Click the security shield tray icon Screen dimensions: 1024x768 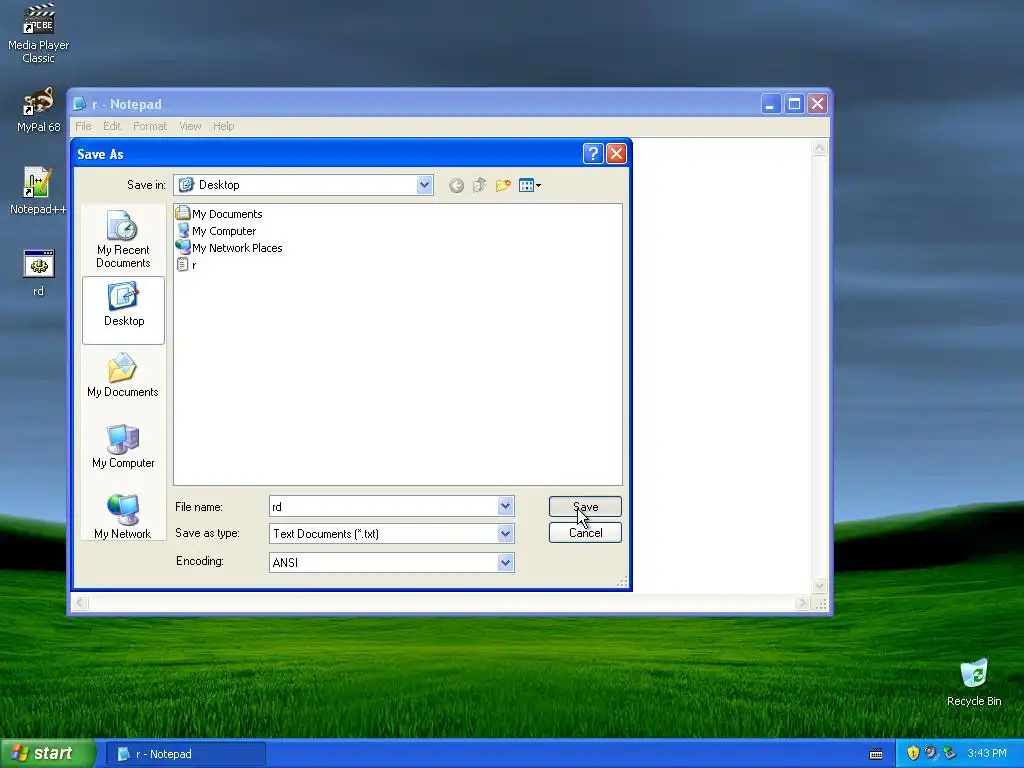coord(913,753)
